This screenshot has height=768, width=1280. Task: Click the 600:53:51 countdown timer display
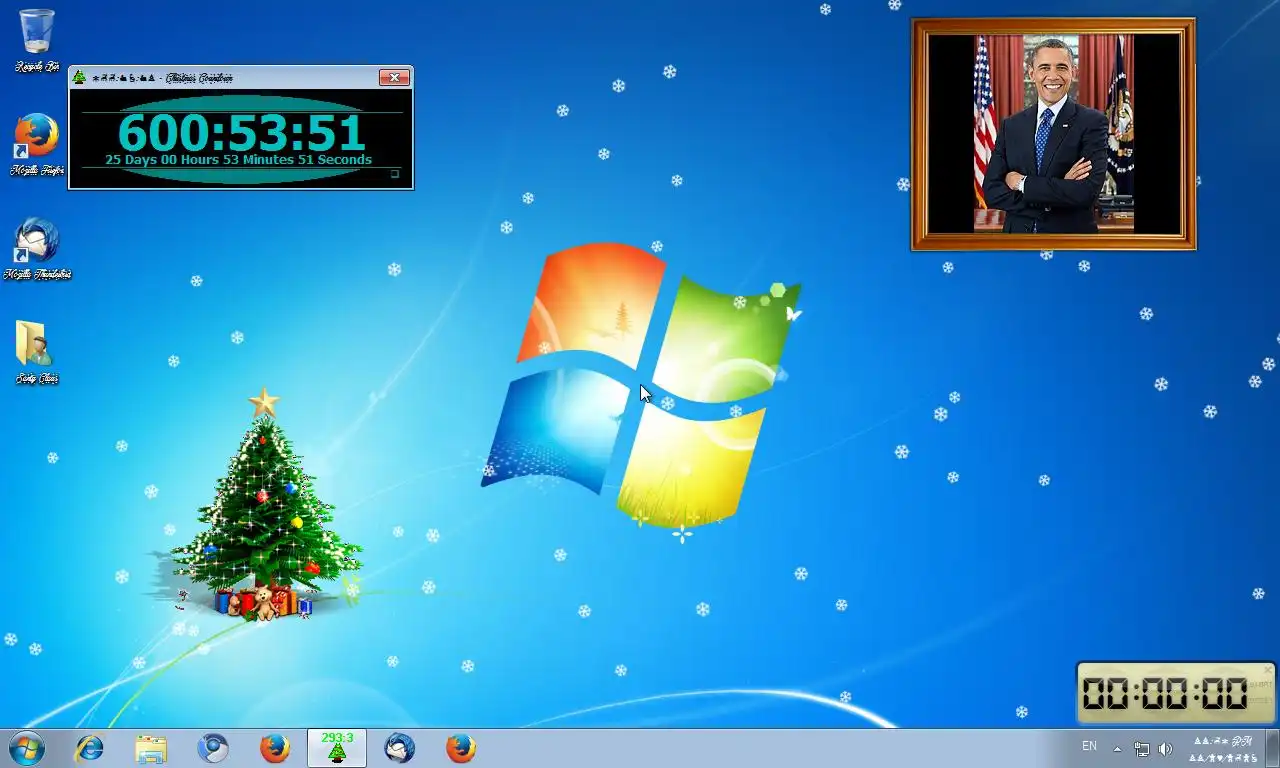coord(241,132)
